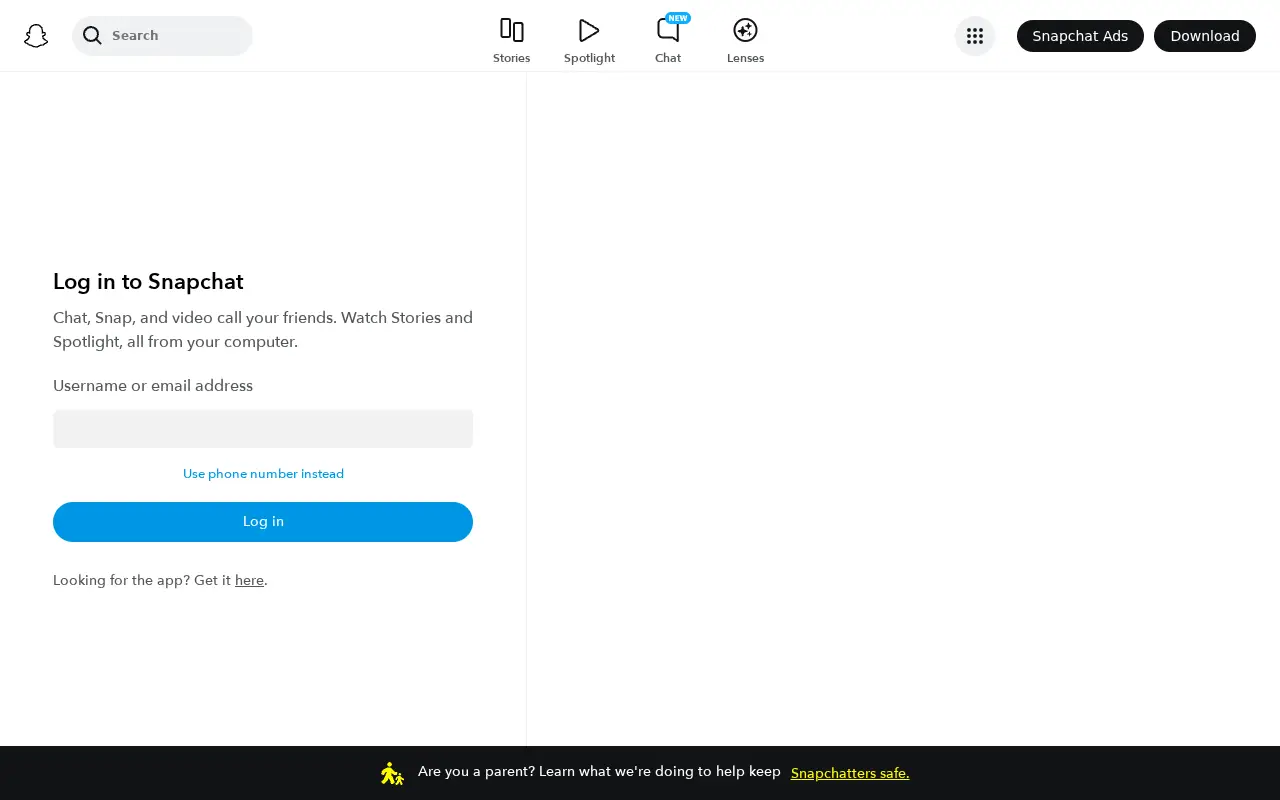This screenshot has height=800, width=1280.
Task: Click the Snapchat Ads button
Action: pos(1080,36)
